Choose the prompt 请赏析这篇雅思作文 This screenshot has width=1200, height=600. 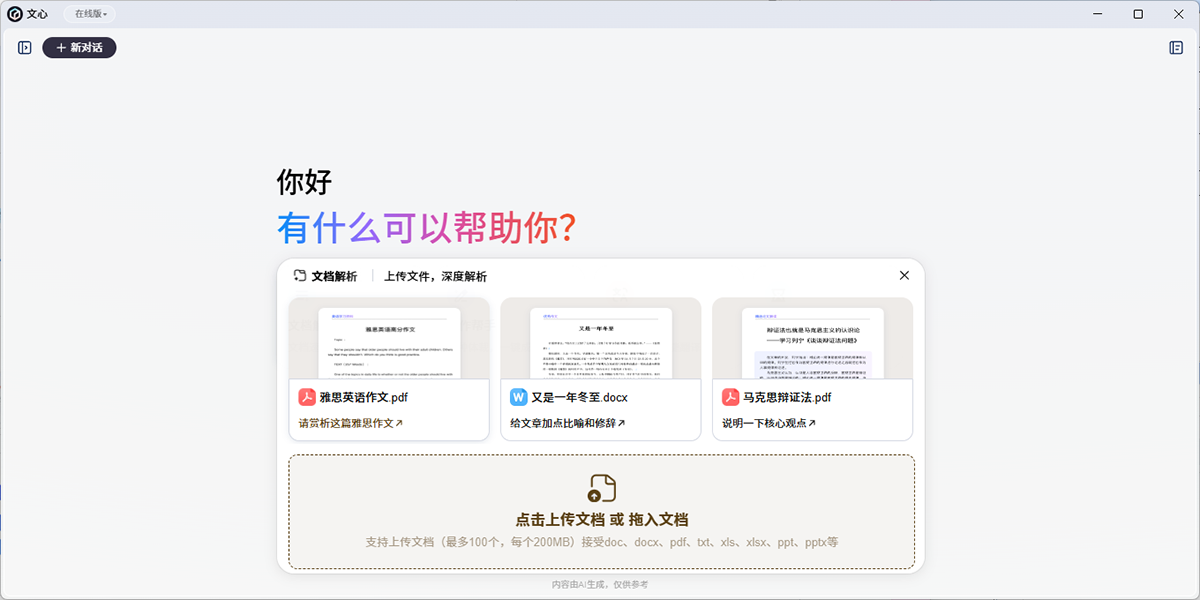[350, 423]
